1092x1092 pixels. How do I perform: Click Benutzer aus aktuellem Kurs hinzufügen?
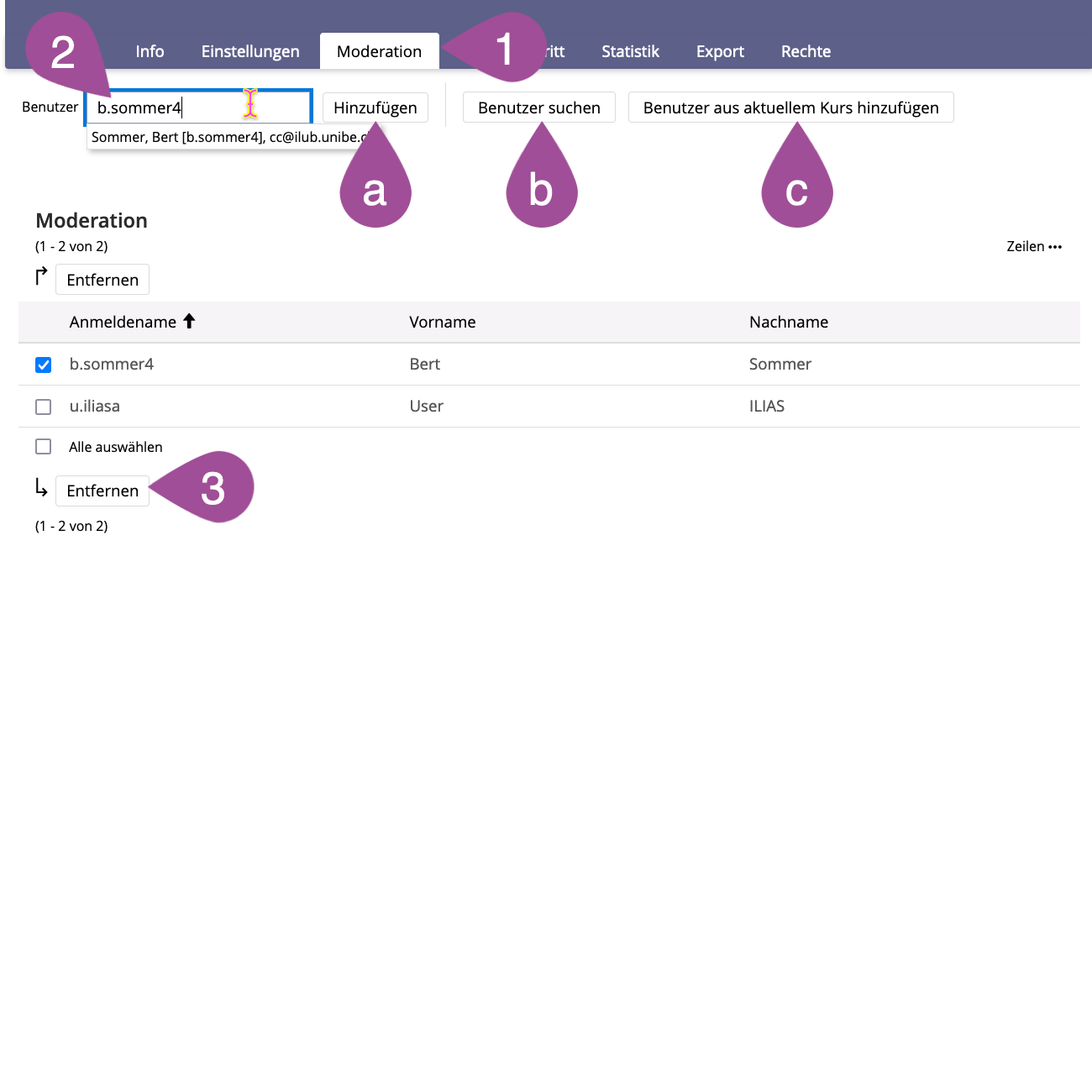click(790, 108)
